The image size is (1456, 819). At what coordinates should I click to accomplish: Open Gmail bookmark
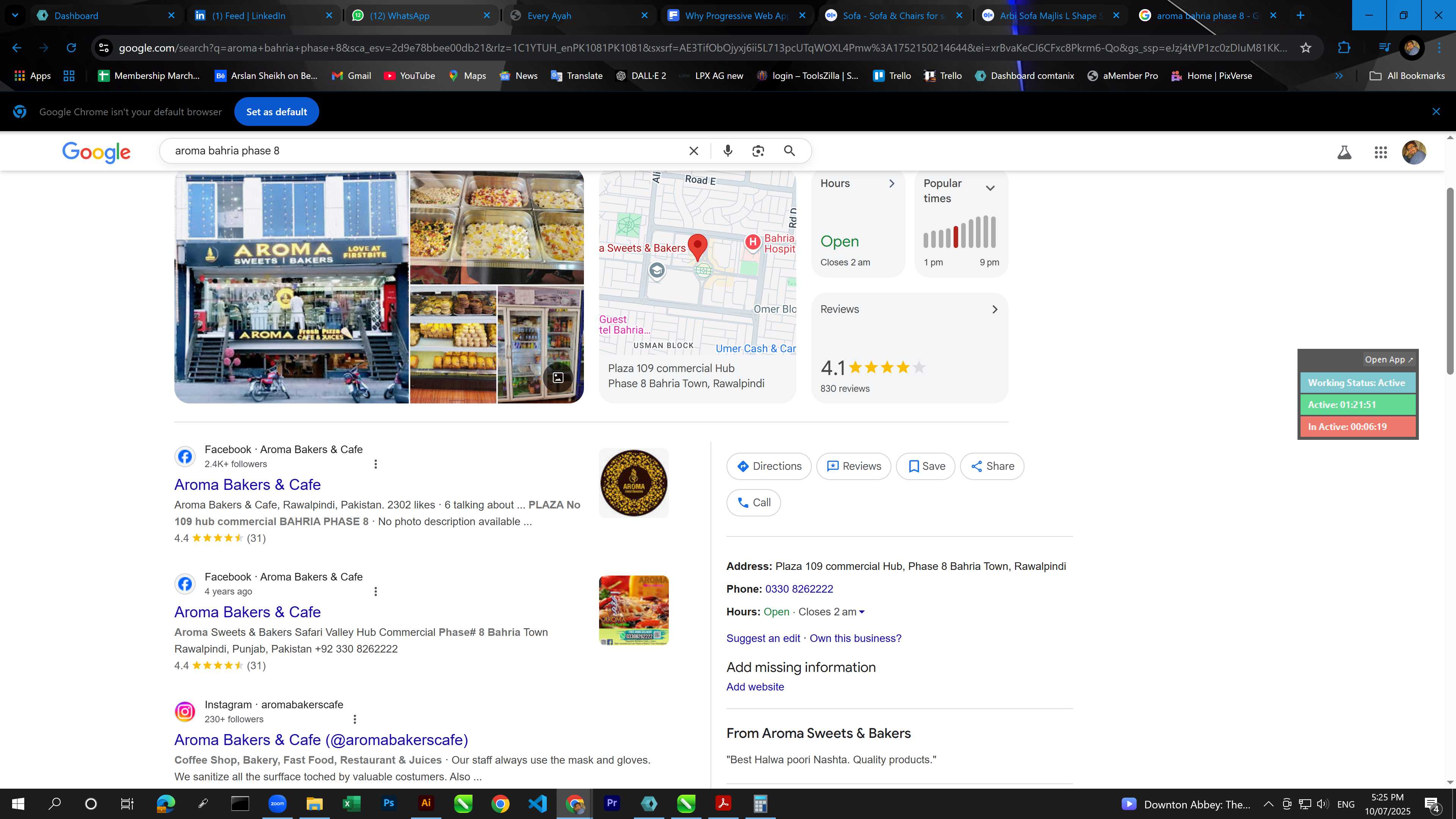pyautogui.click(x=351, y=76)
